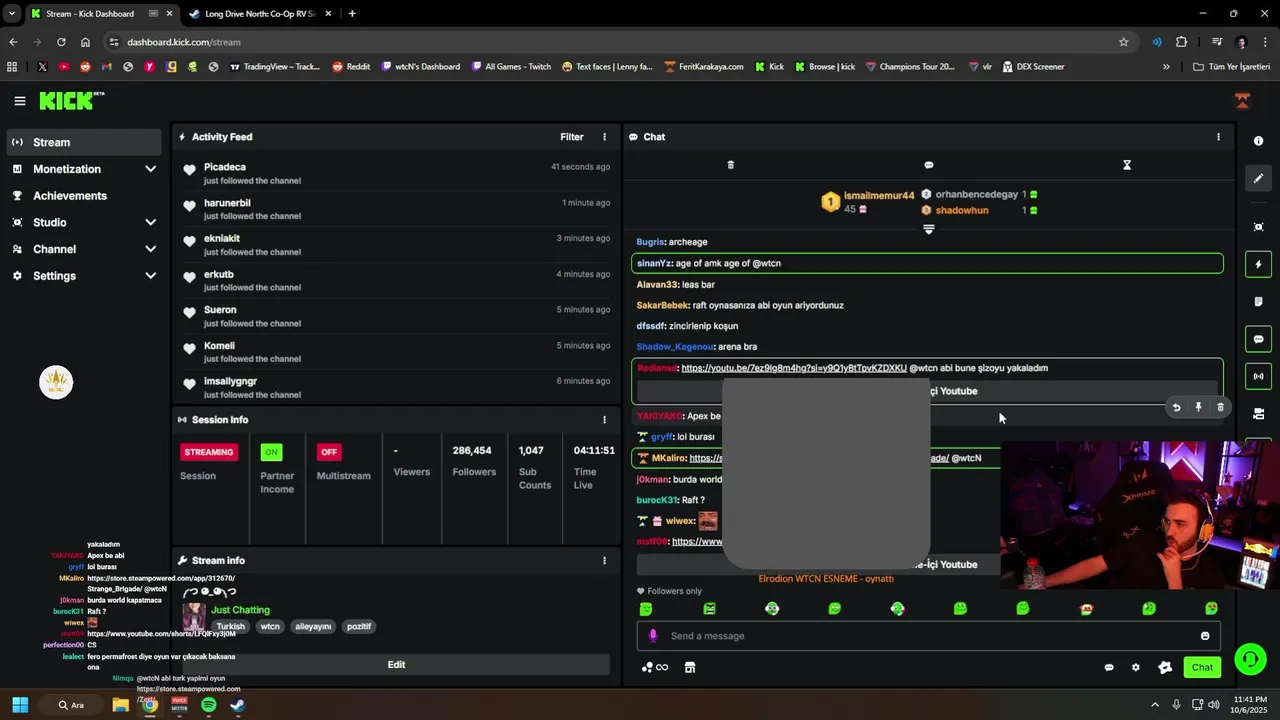Toggle the chat bubble widget in right sidebar

pos(1258,339)
